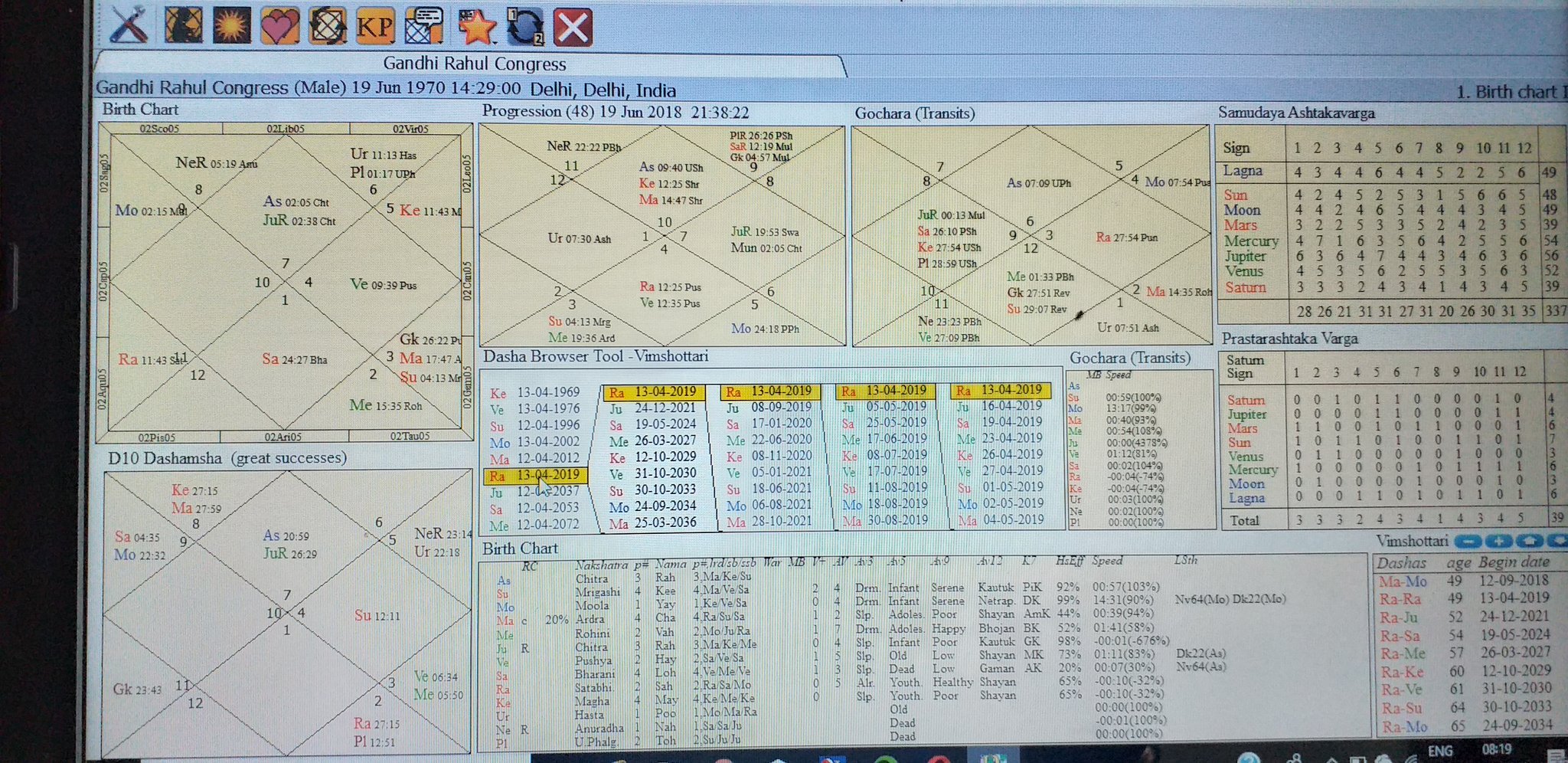Select Ma 28-10-2021 in third dasha column
This screenshot has width=1568, height=763.
click(x=769, y=522)
